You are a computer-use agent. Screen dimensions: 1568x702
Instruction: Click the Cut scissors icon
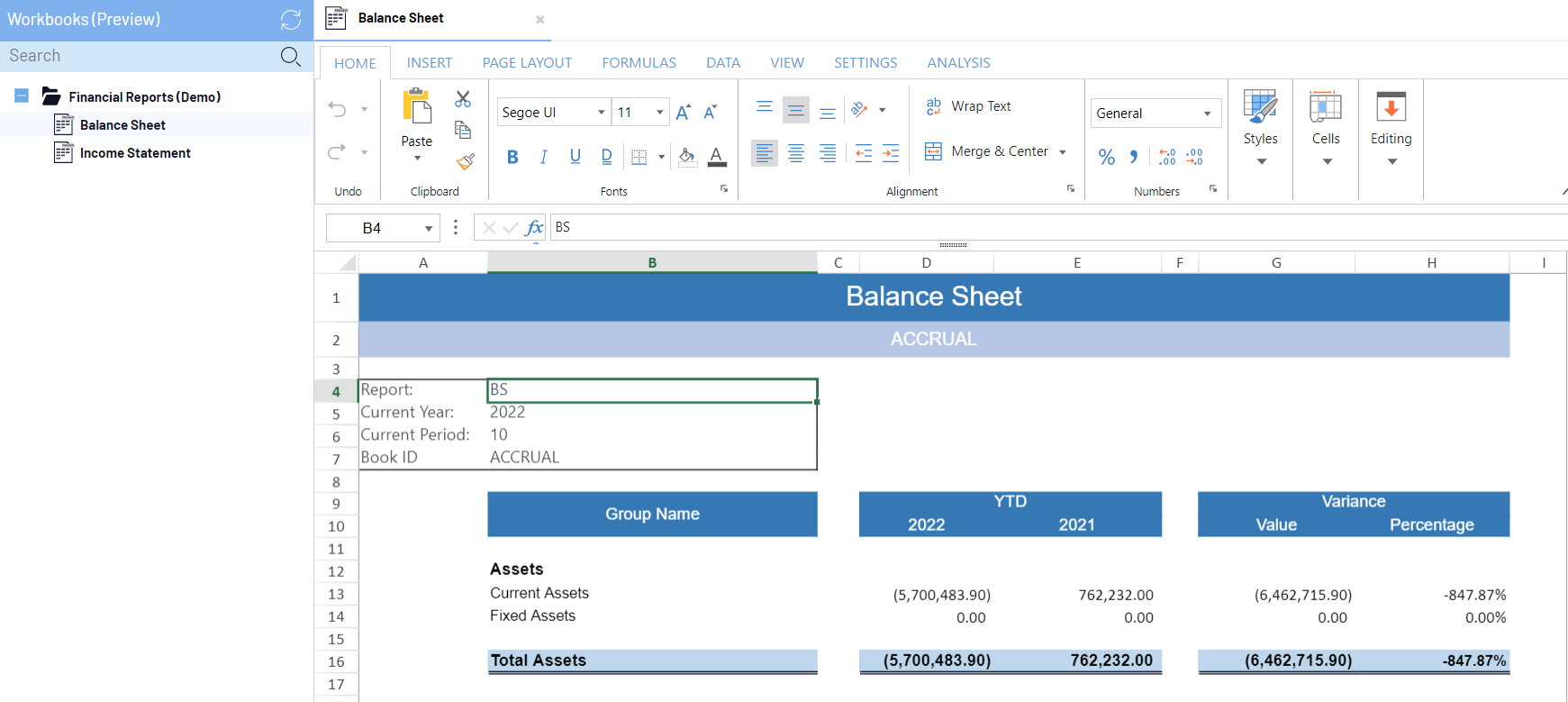coord(463,99)
